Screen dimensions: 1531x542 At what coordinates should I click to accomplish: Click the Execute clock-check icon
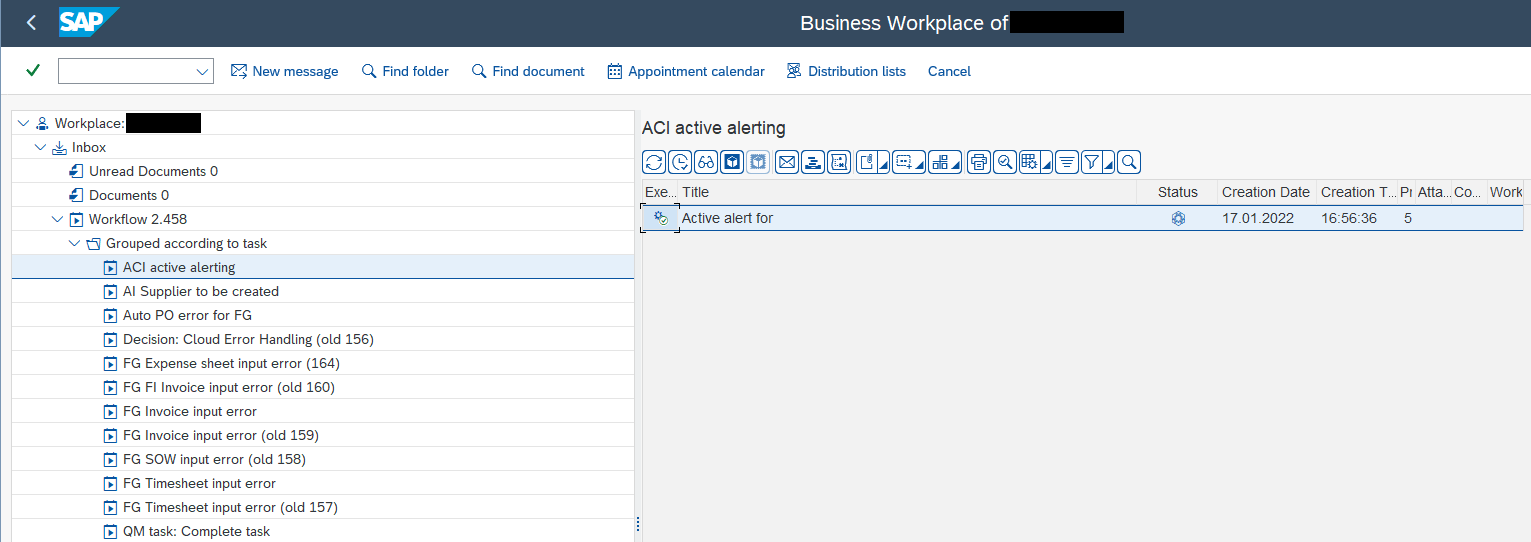[x=680, y=162]
